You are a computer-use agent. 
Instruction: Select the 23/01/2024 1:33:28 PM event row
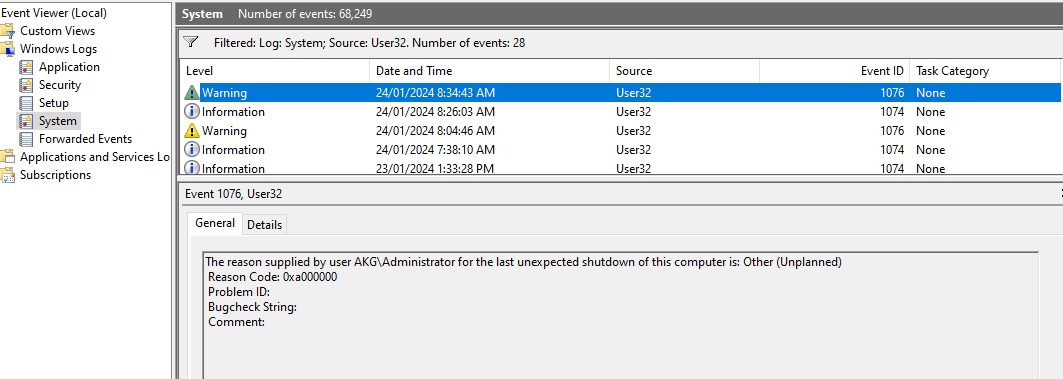click(620, 168)
